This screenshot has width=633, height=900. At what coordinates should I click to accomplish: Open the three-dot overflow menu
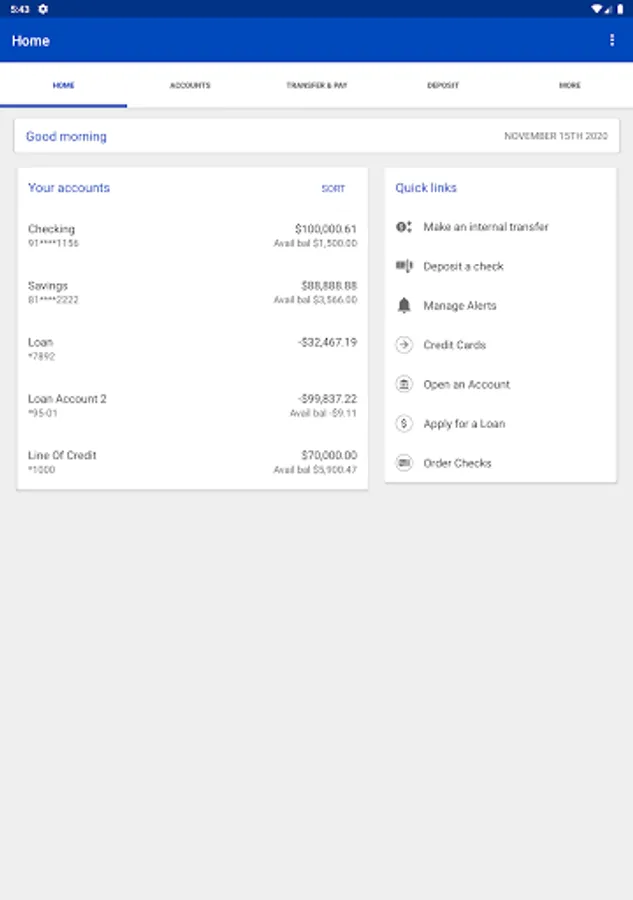[x=612, y=40]
